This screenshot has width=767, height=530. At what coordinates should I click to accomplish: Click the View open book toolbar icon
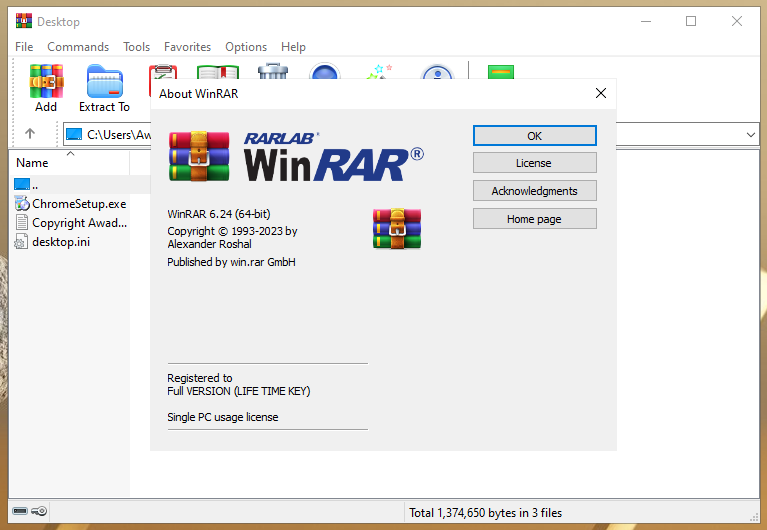[218, 71]
